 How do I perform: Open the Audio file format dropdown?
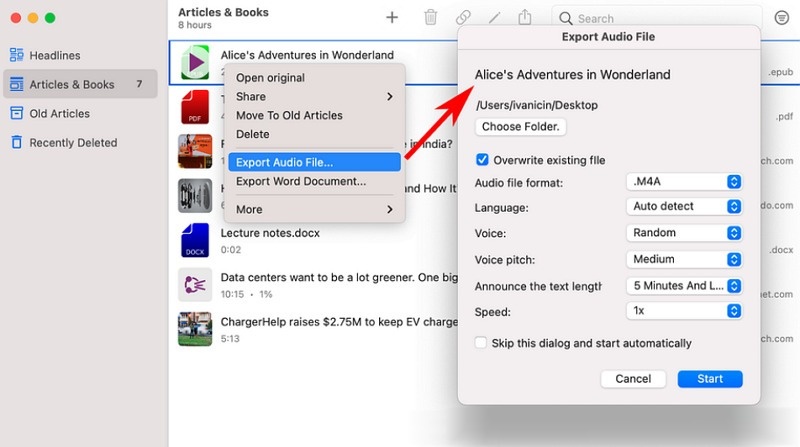pos(685,182)
